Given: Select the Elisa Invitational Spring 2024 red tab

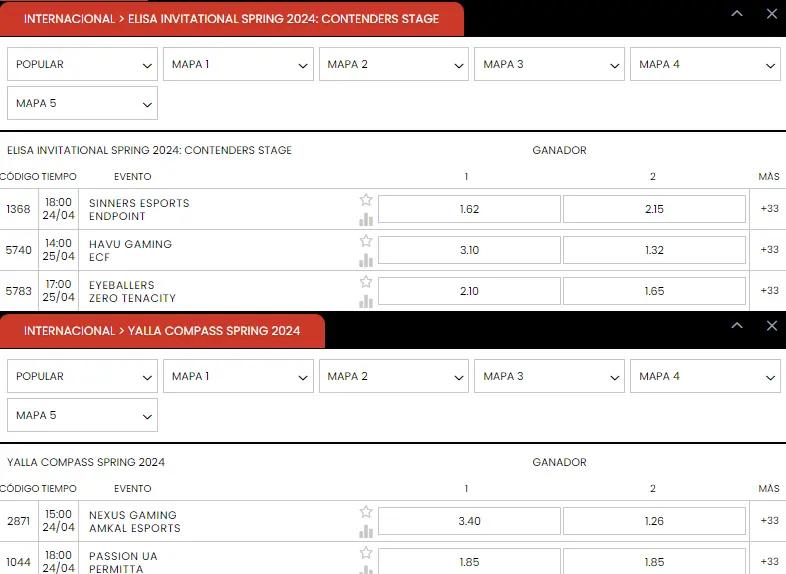Looking at the screenshot, I should click(231, 19).
